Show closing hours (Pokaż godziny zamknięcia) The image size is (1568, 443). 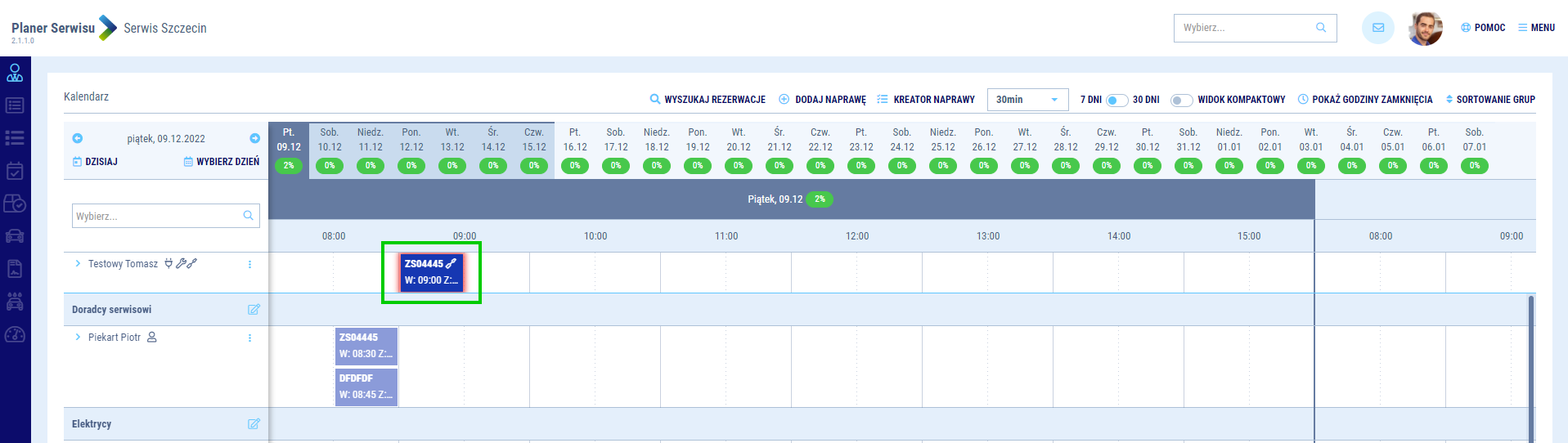1365,100
